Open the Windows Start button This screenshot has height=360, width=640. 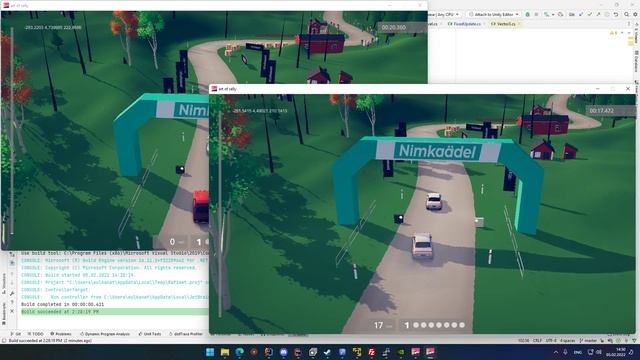pos(210,352)
